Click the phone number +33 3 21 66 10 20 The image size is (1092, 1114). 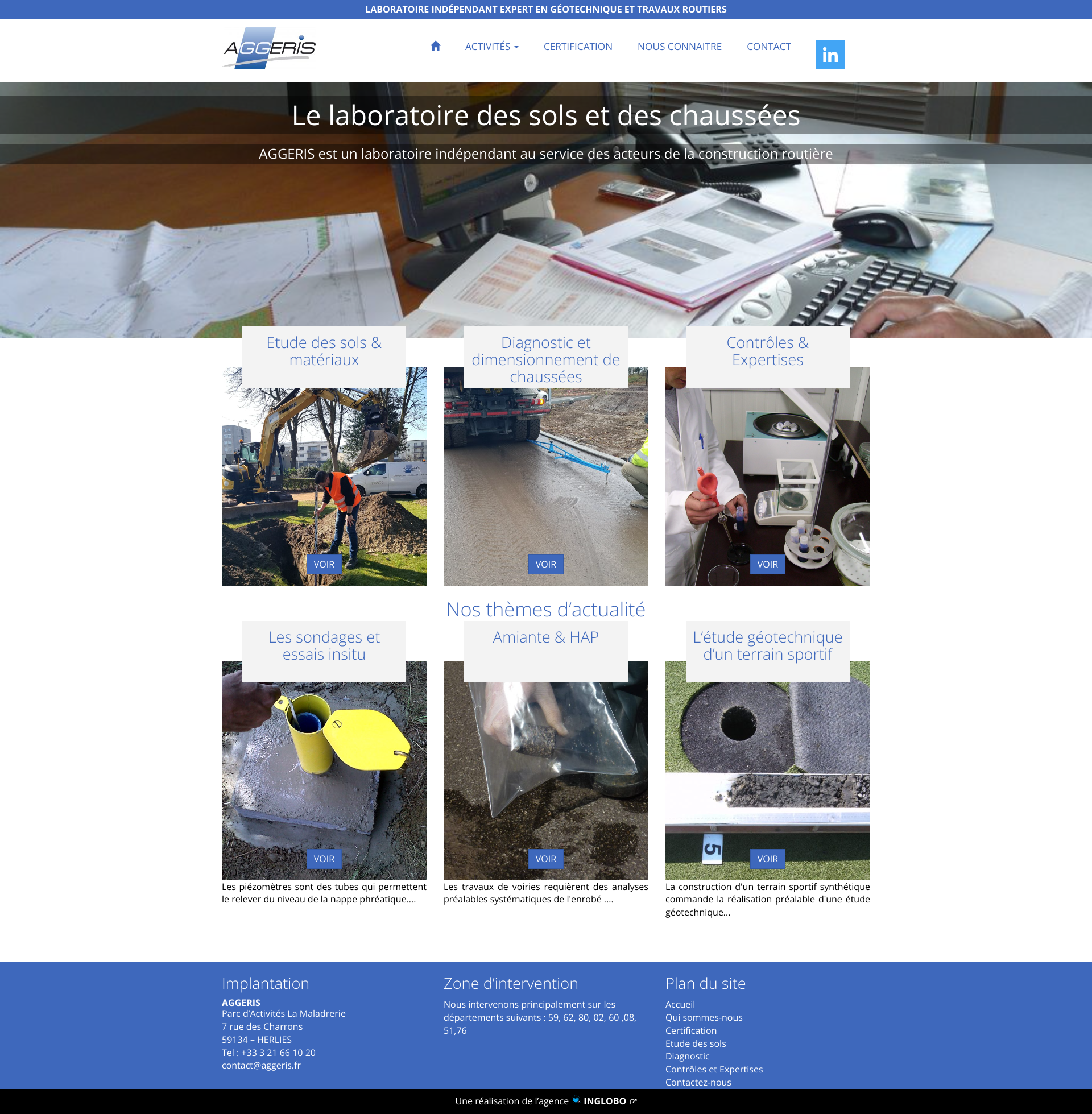click(278, 1053)
